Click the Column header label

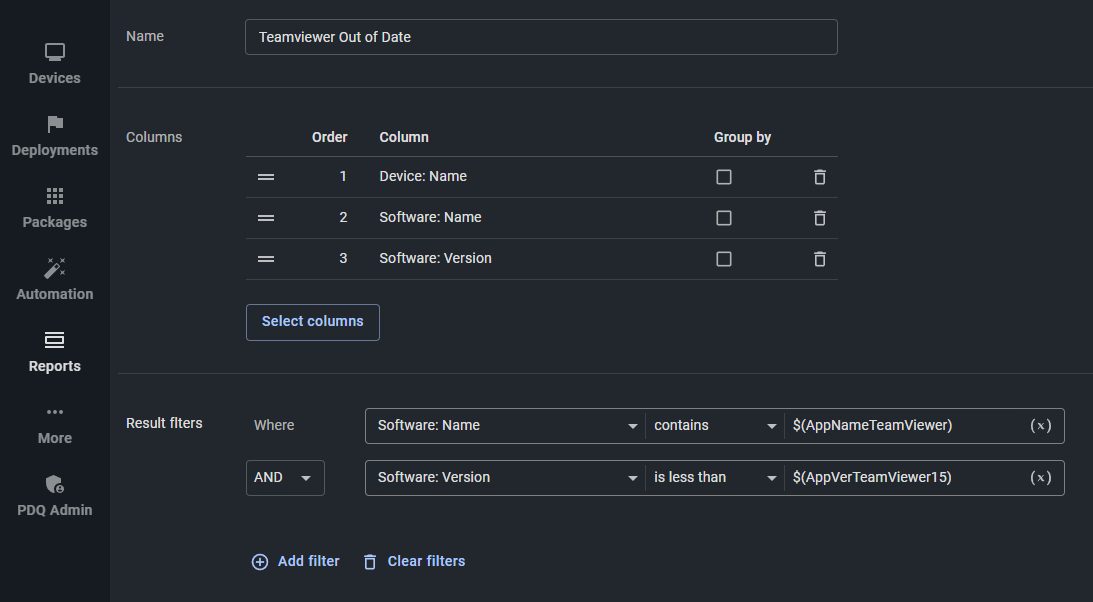404,137
